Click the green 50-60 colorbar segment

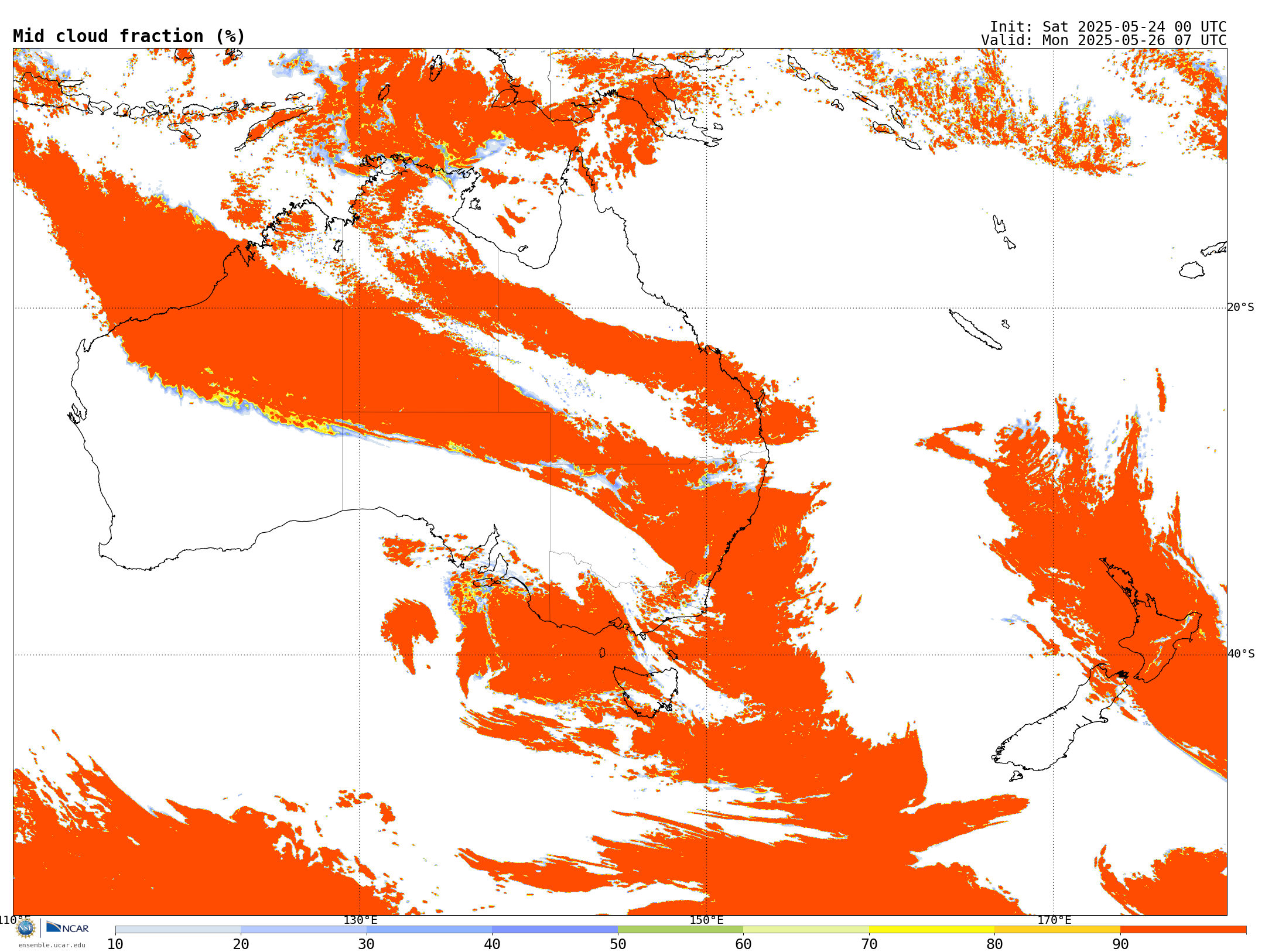(681, 930)
